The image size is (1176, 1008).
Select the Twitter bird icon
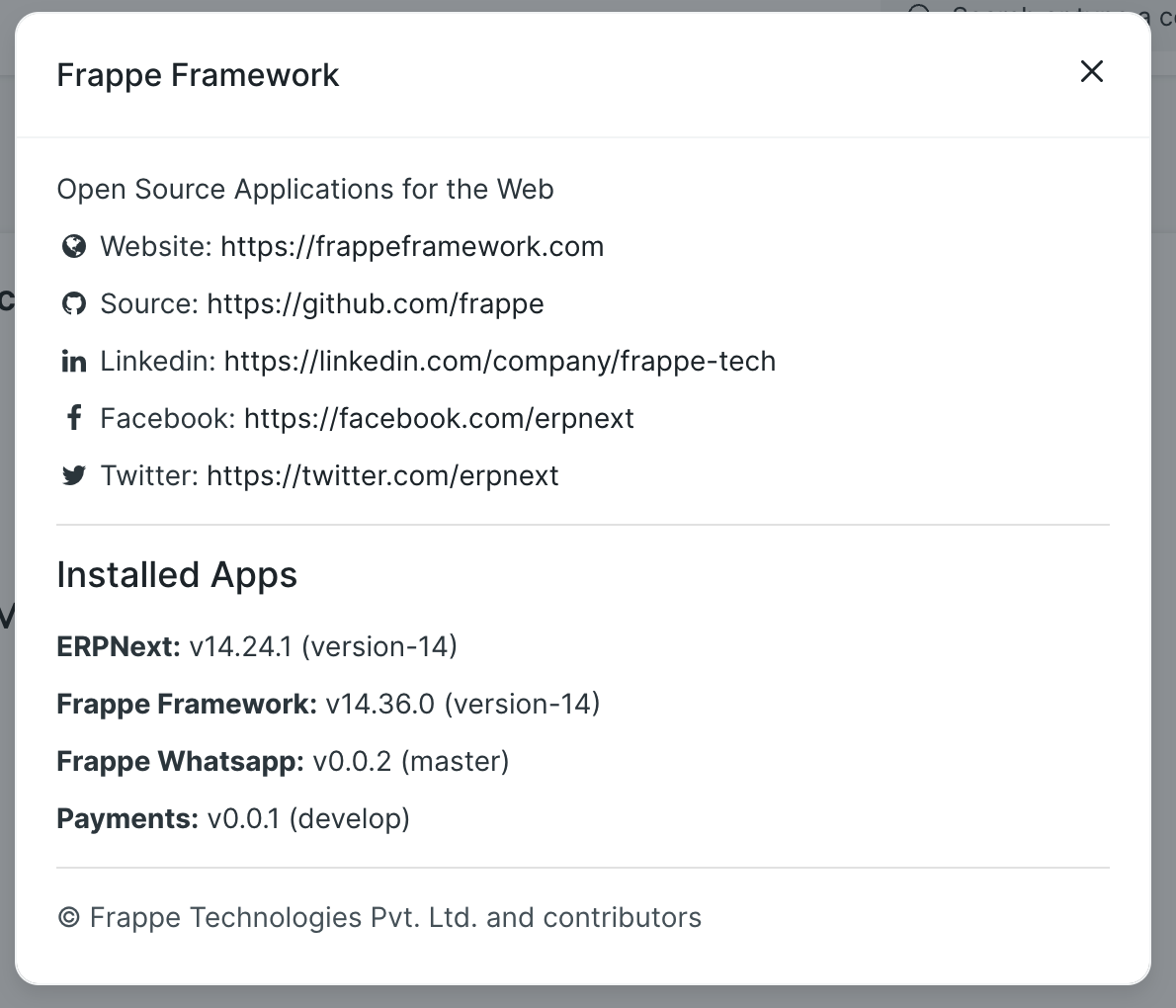click(74, 474)
